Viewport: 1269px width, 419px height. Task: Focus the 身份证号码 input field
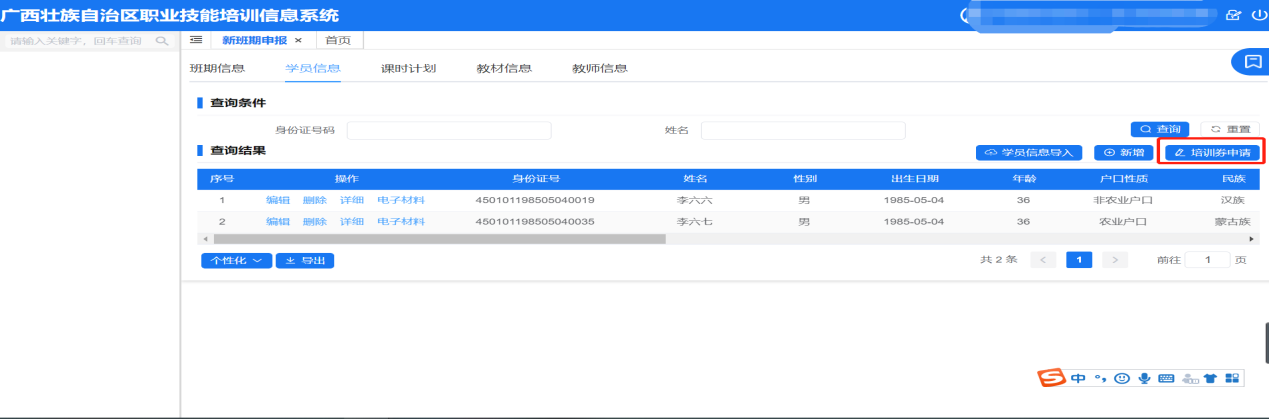click(449, 130)
